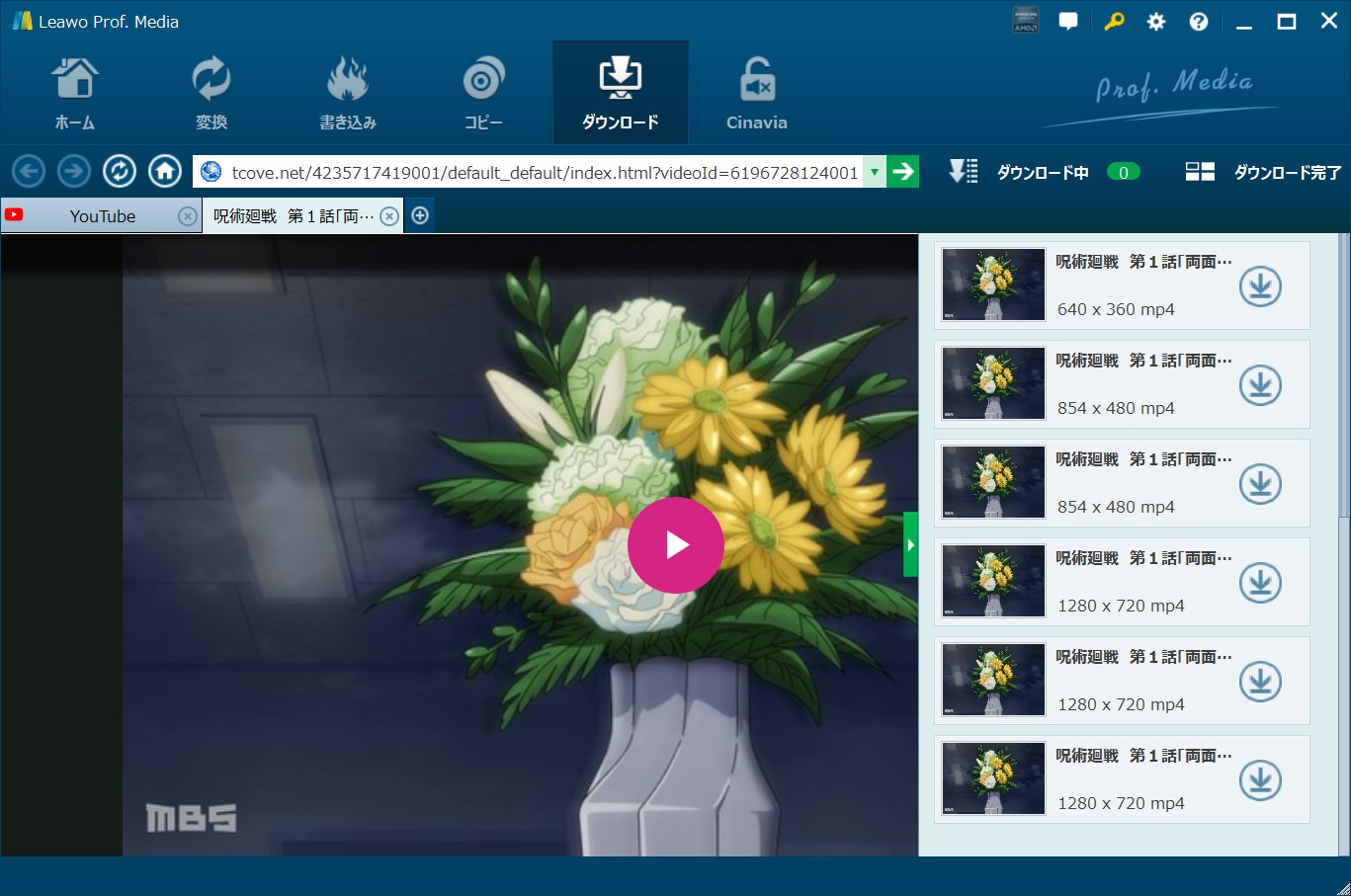Show the ダウンロード完了 list
This screenshot has height=896, width=1351.
click(x=1263, y=172)
